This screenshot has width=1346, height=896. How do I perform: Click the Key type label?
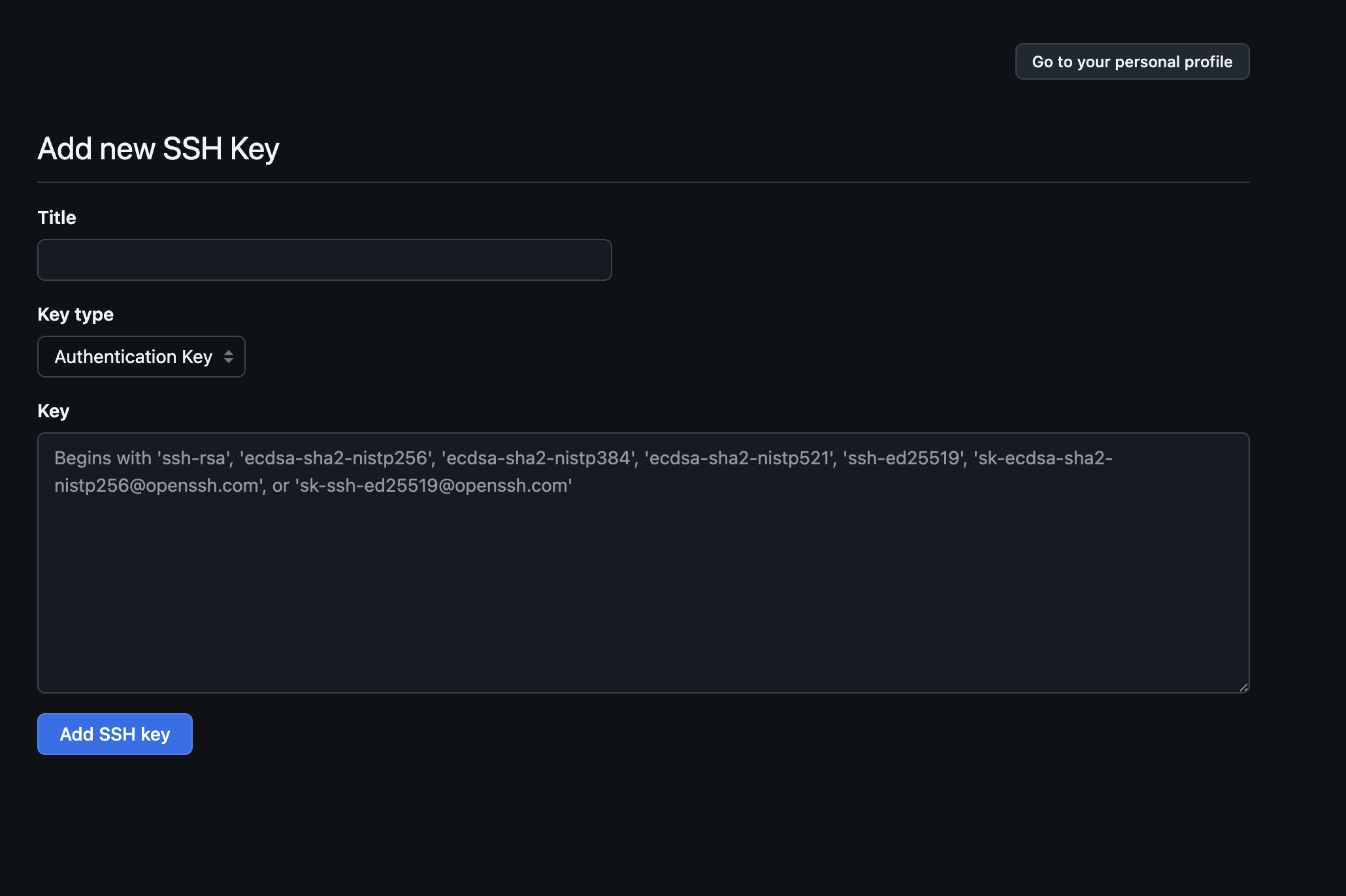(76, 315)
